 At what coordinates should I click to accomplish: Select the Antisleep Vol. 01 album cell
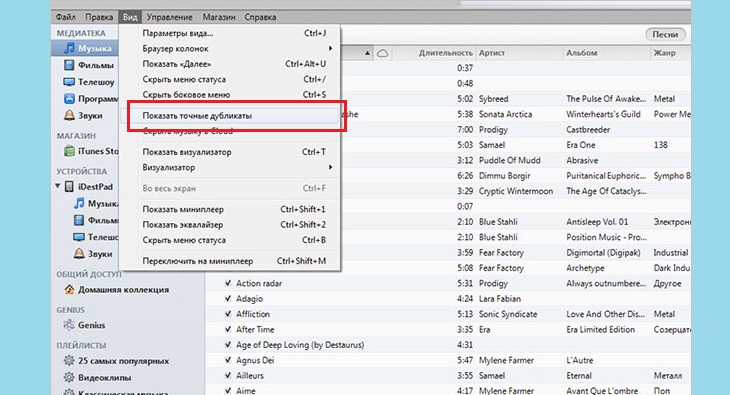tap(597, 222)
